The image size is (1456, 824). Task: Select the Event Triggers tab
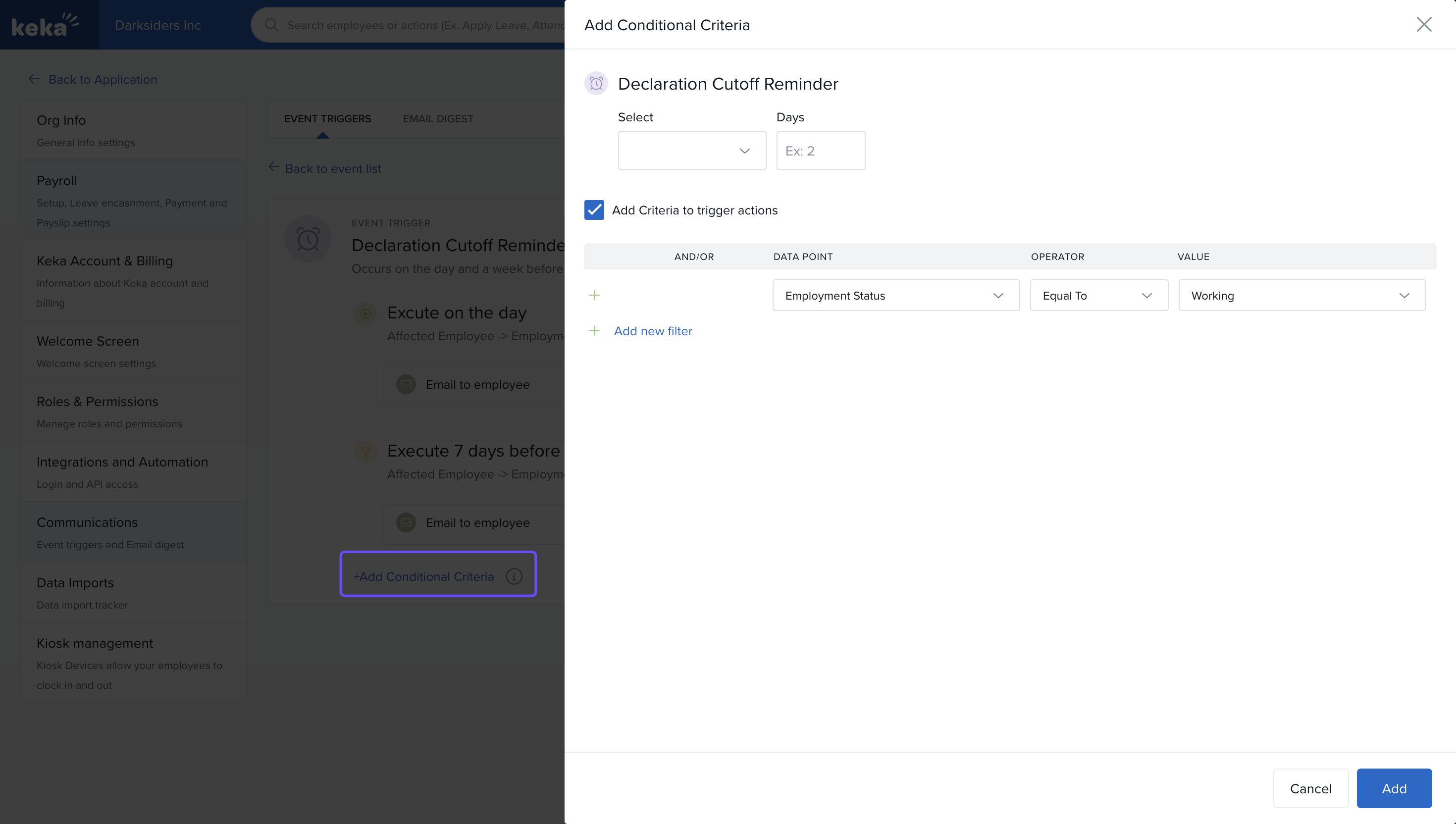[327, 119]
